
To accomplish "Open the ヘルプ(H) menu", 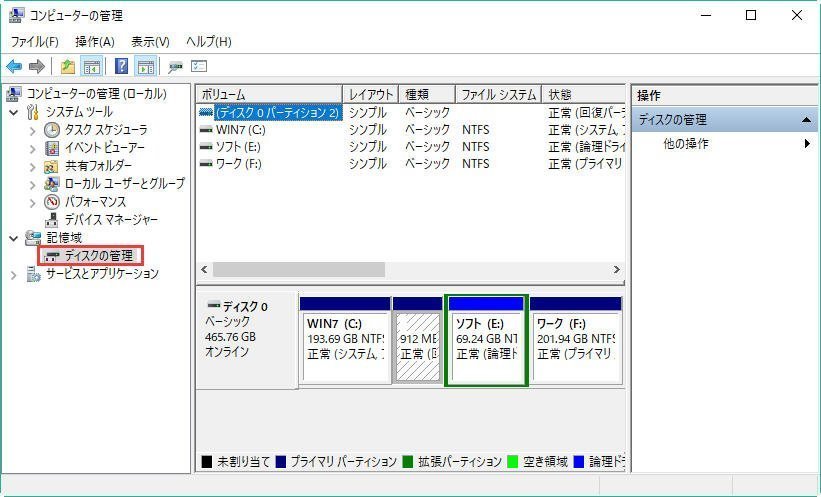I will click(x=208, y=41).
